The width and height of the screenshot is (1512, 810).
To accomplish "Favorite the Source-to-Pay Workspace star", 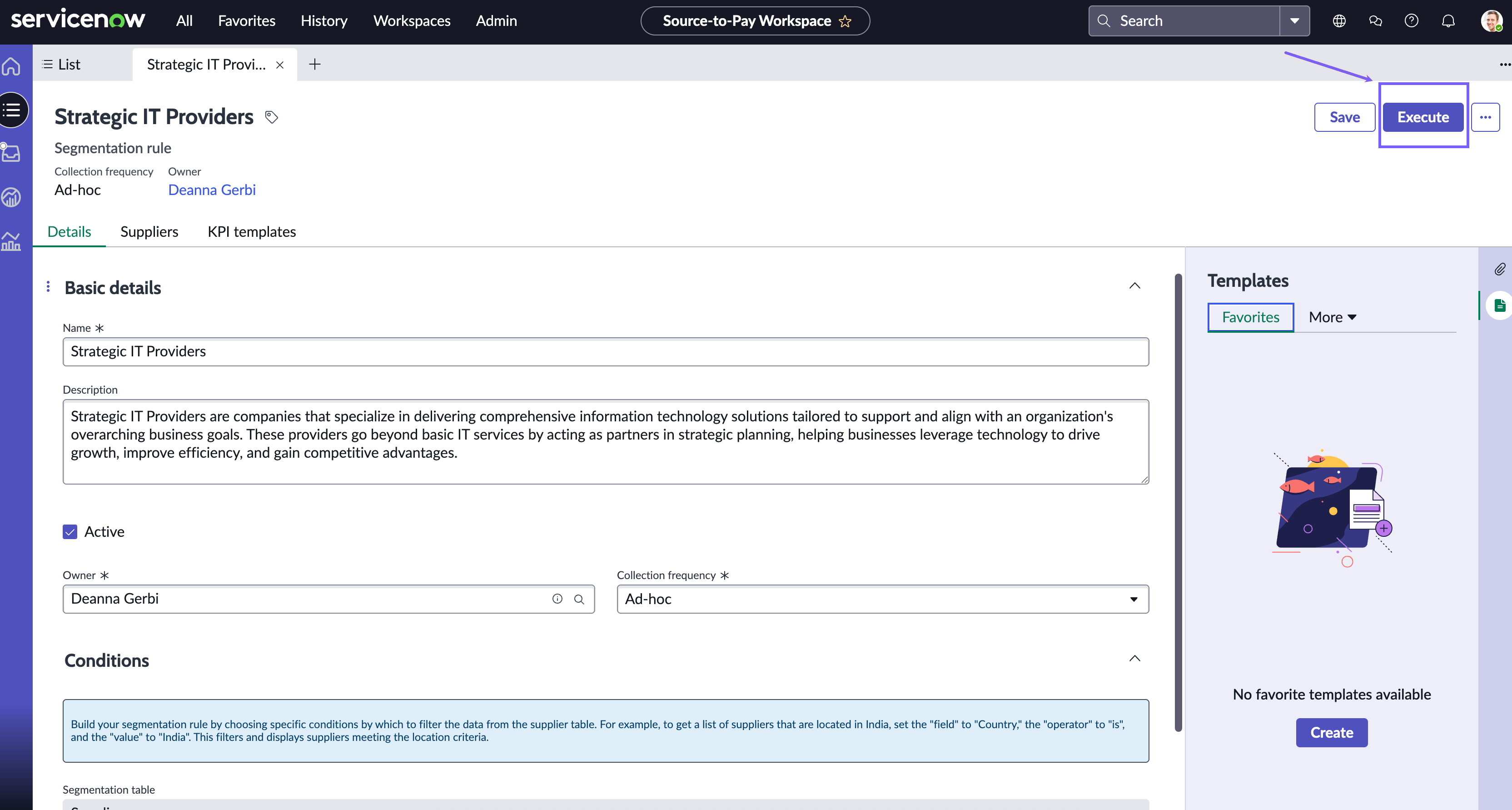I will pos(845,21).
